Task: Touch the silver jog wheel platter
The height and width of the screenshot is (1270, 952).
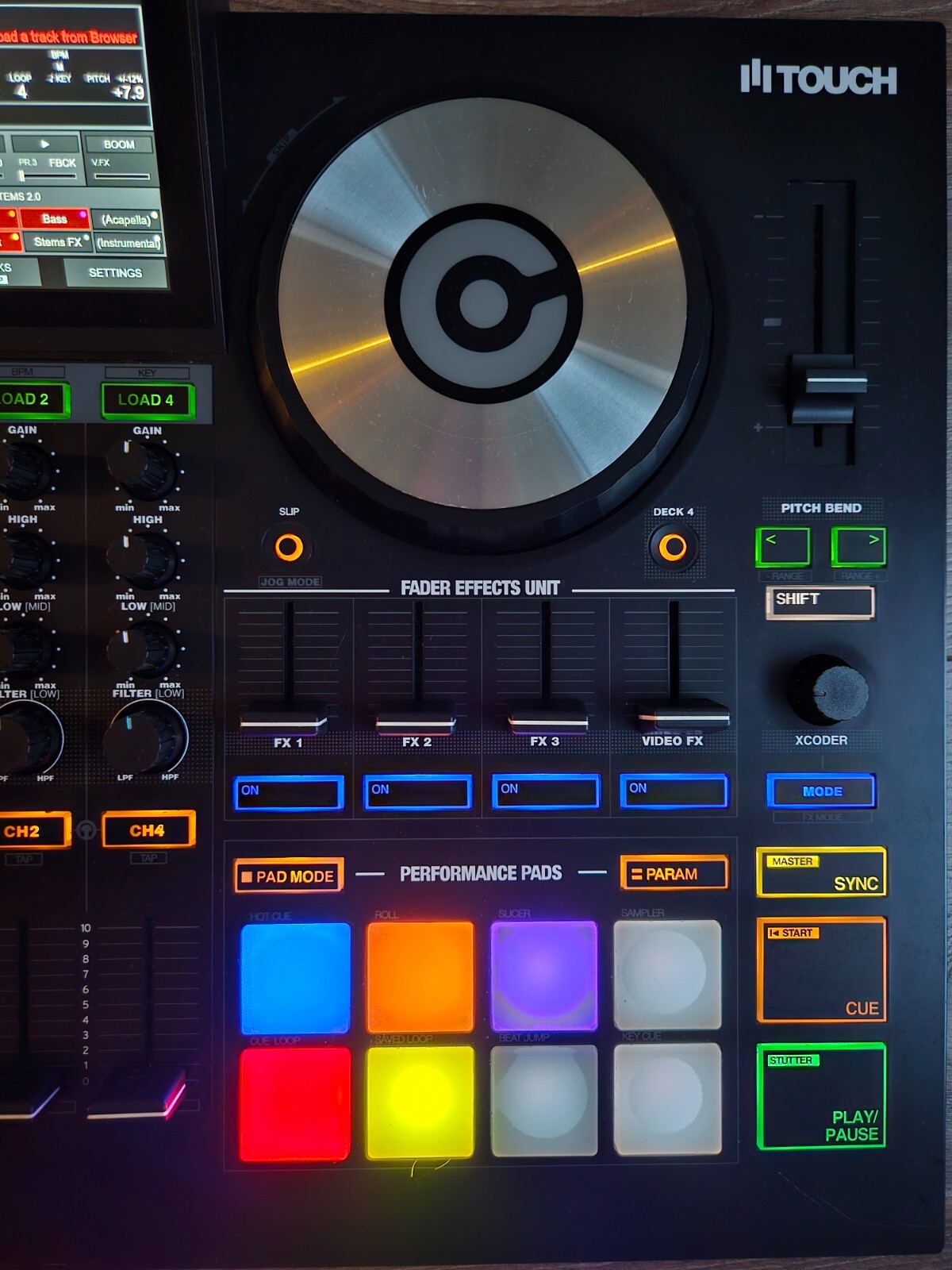Action: point(482,302)
